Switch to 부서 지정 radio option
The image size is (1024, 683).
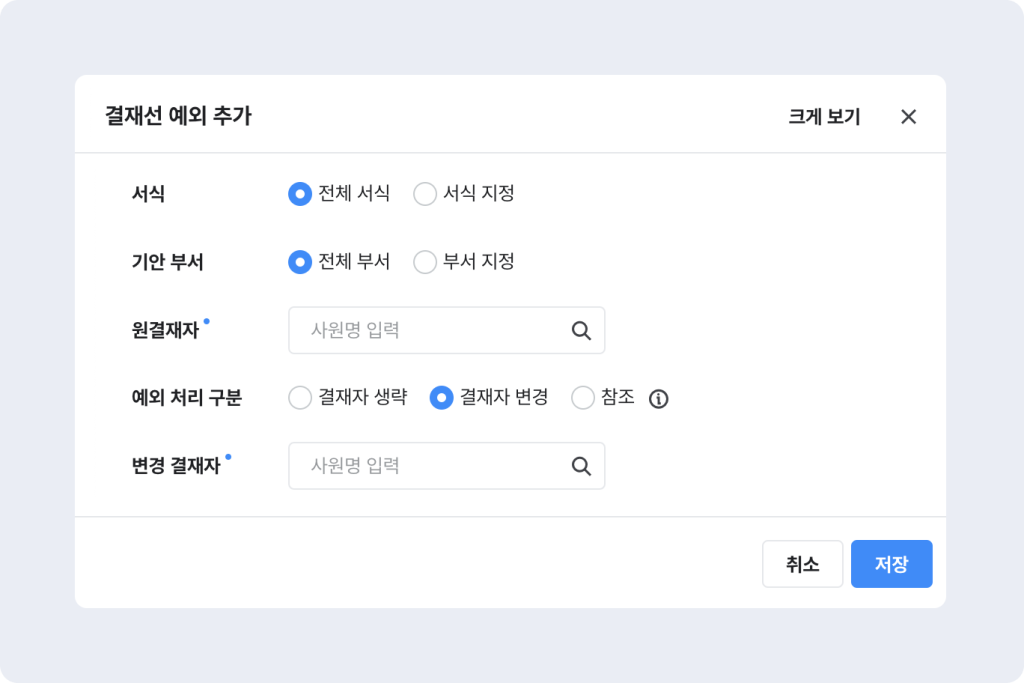(425, 262)
